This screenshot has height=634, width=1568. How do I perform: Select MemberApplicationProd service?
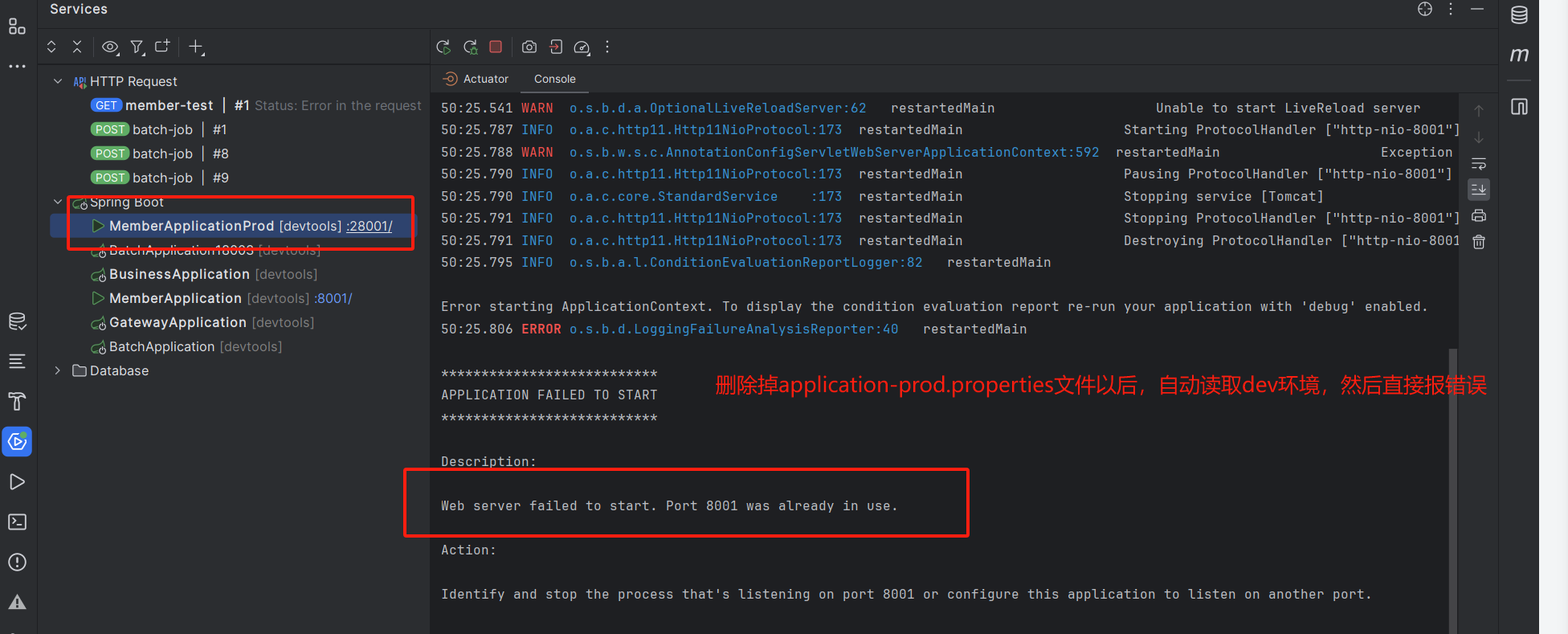233,226
